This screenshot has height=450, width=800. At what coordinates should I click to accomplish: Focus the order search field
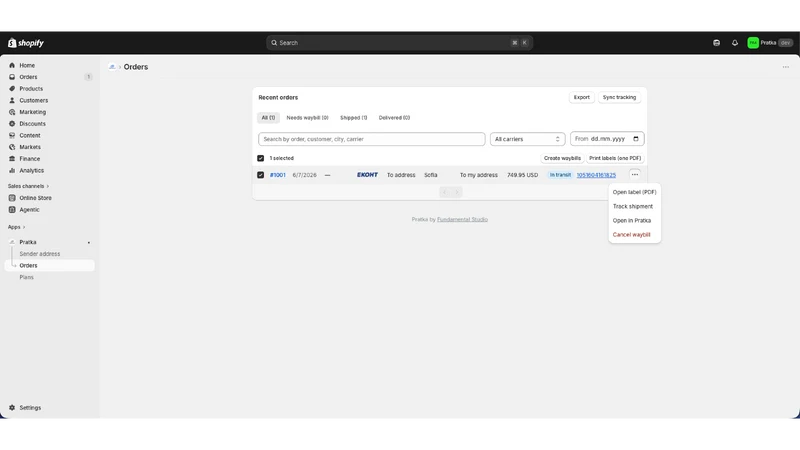371,139
